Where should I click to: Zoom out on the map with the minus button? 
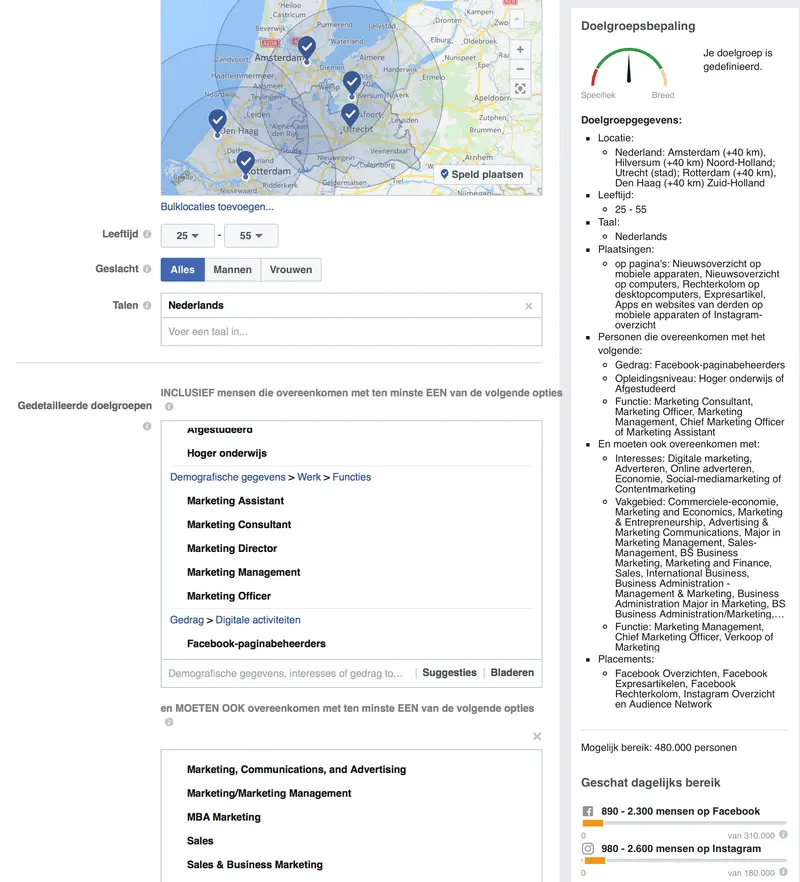click(520, 69)
